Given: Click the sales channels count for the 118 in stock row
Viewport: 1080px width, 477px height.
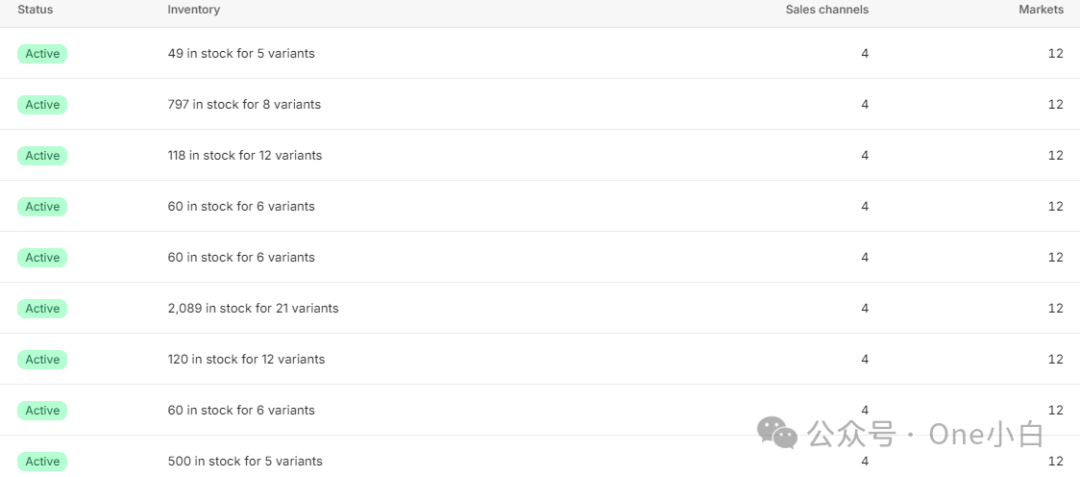Looking at the screenshot, I should pos(865,156).
